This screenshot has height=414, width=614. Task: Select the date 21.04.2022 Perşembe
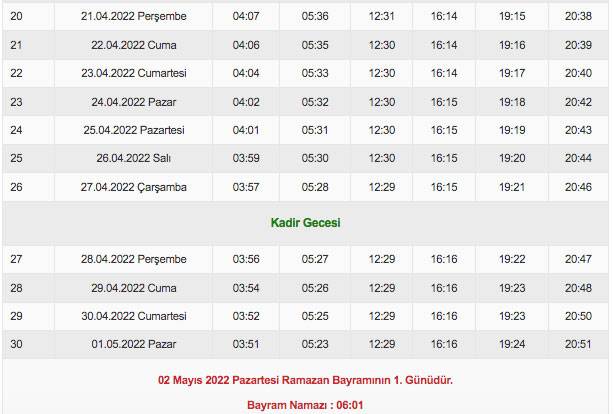(134, 16)
